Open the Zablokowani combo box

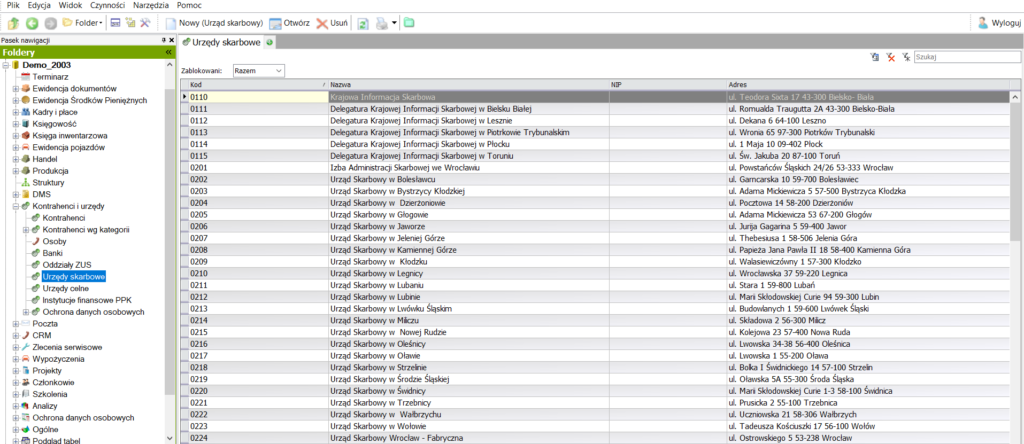point(258,70)
